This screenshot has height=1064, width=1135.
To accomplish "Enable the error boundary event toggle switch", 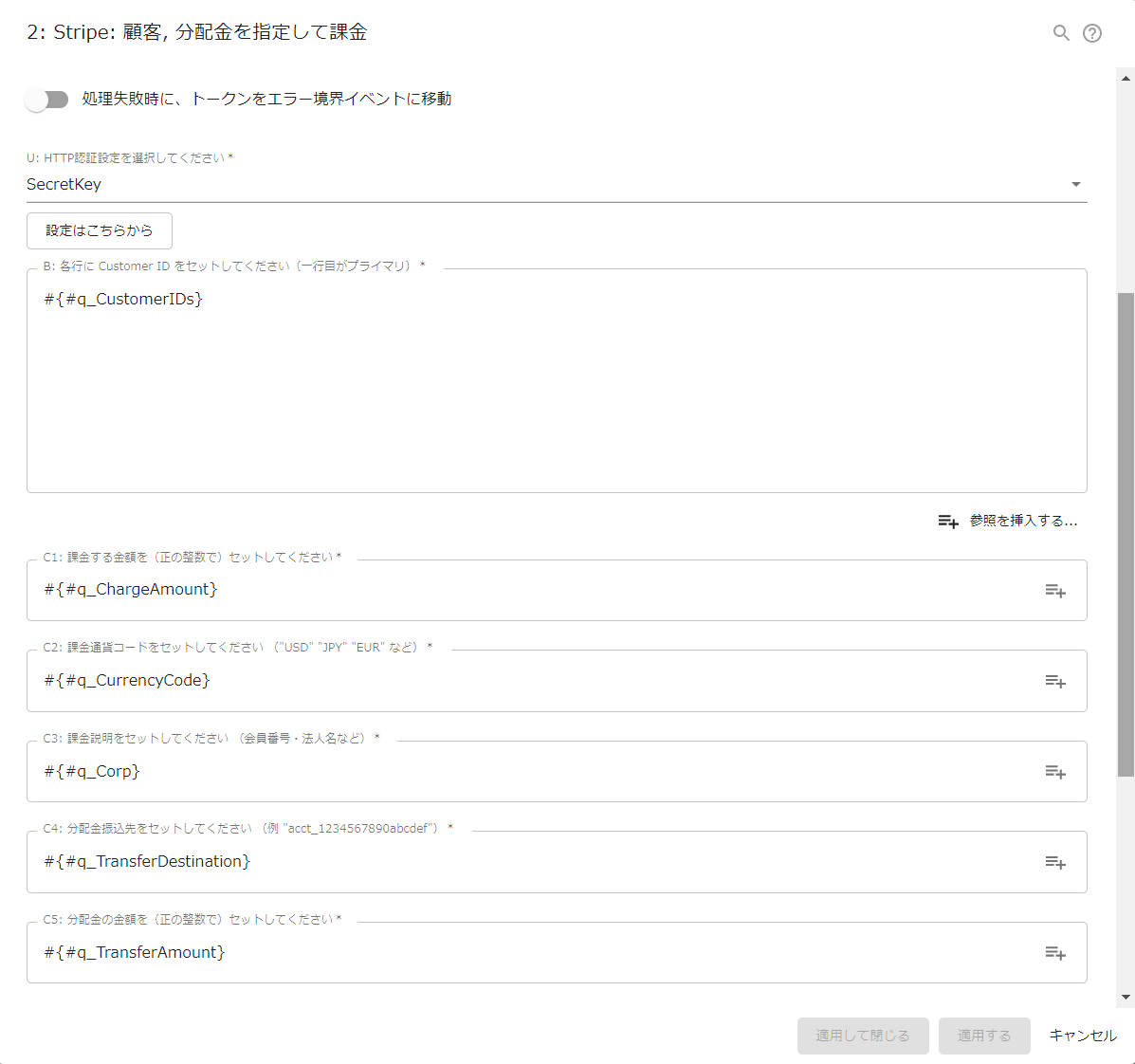I will [x=46, y=99].
